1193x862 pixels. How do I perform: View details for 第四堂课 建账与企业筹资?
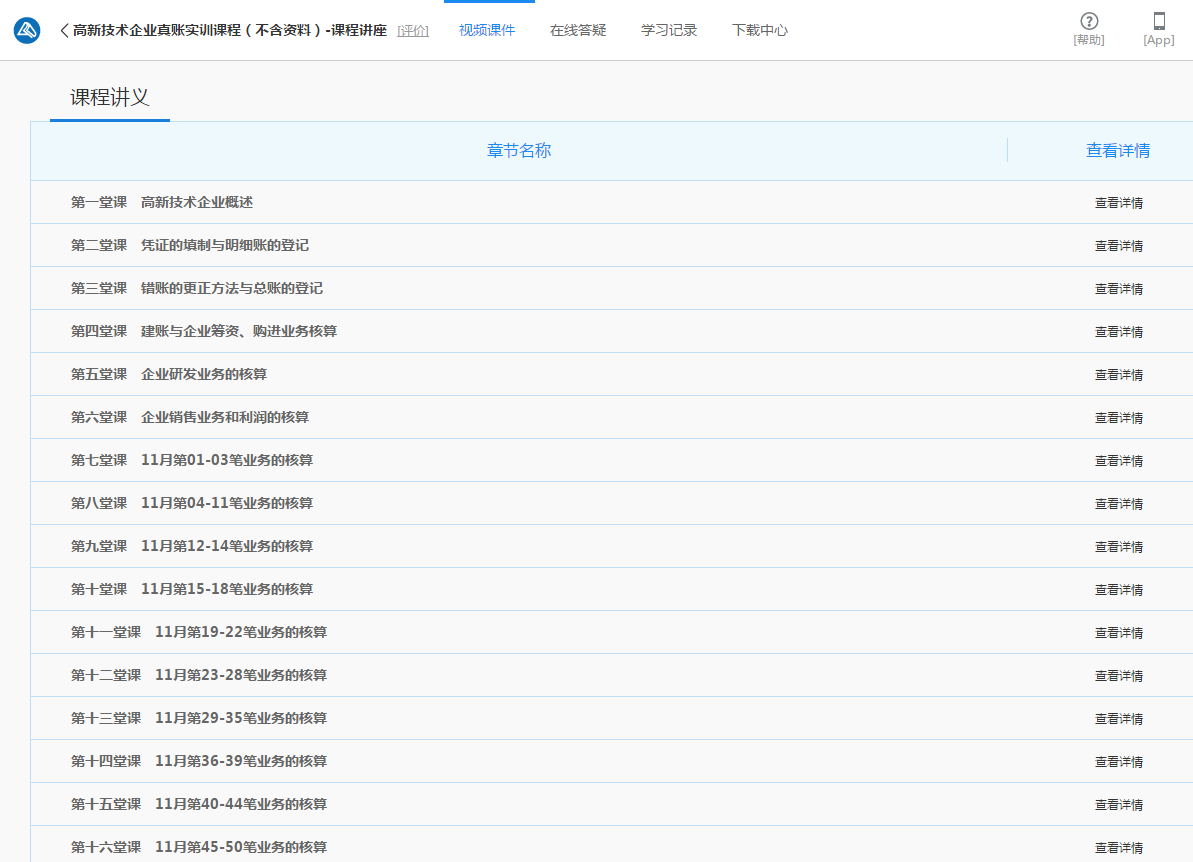[x=1118, y=332]
